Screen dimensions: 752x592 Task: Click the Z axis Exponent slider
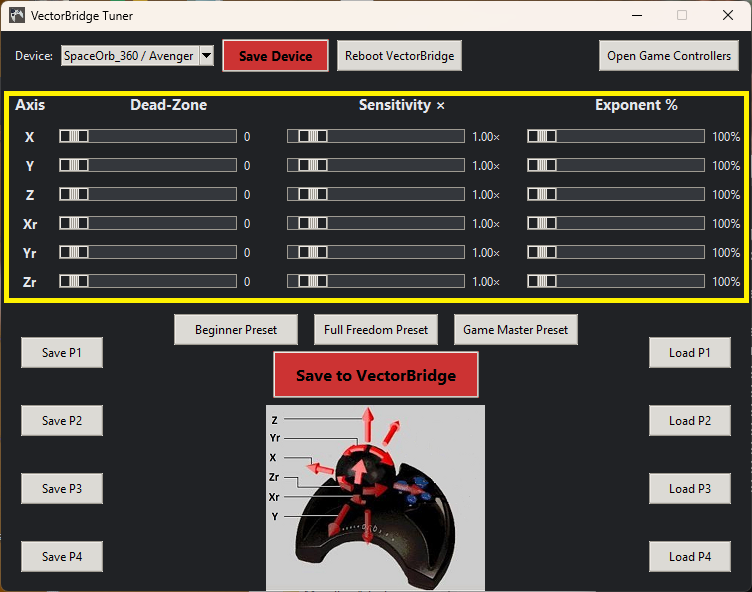[616, 194]
